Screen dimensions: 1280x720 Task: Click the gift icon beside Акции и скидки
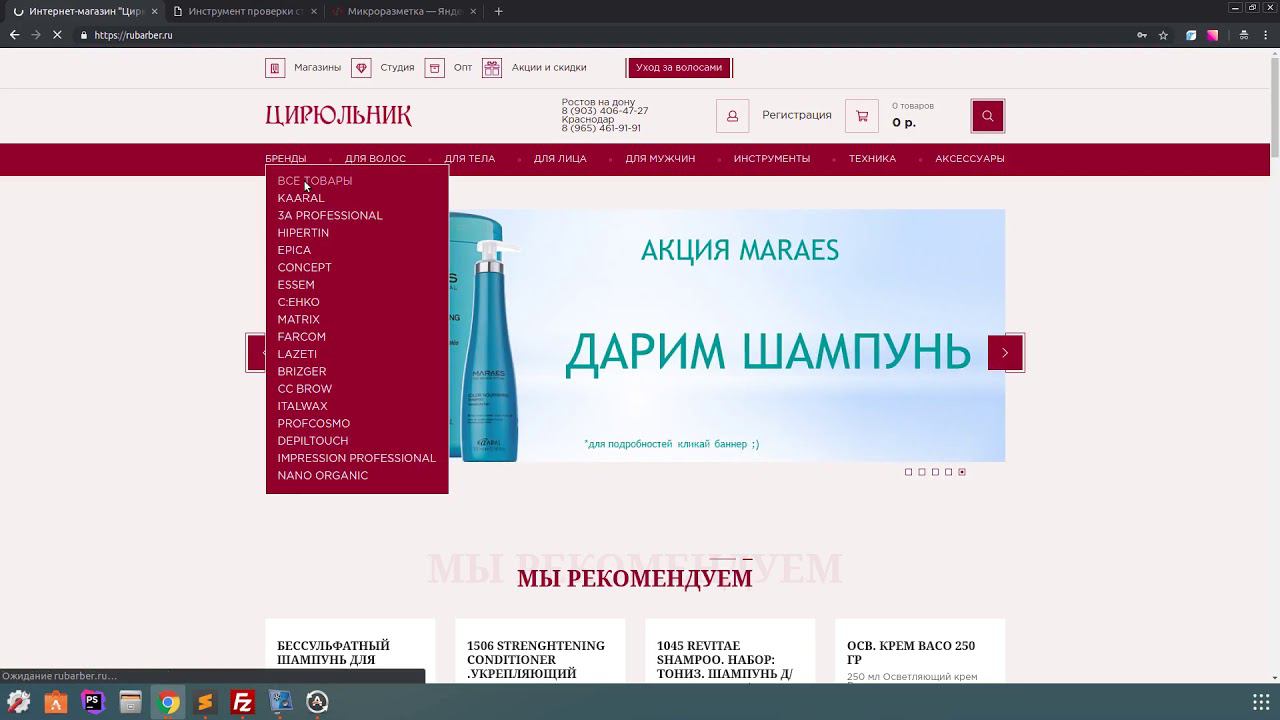click(x=492, y=68)
